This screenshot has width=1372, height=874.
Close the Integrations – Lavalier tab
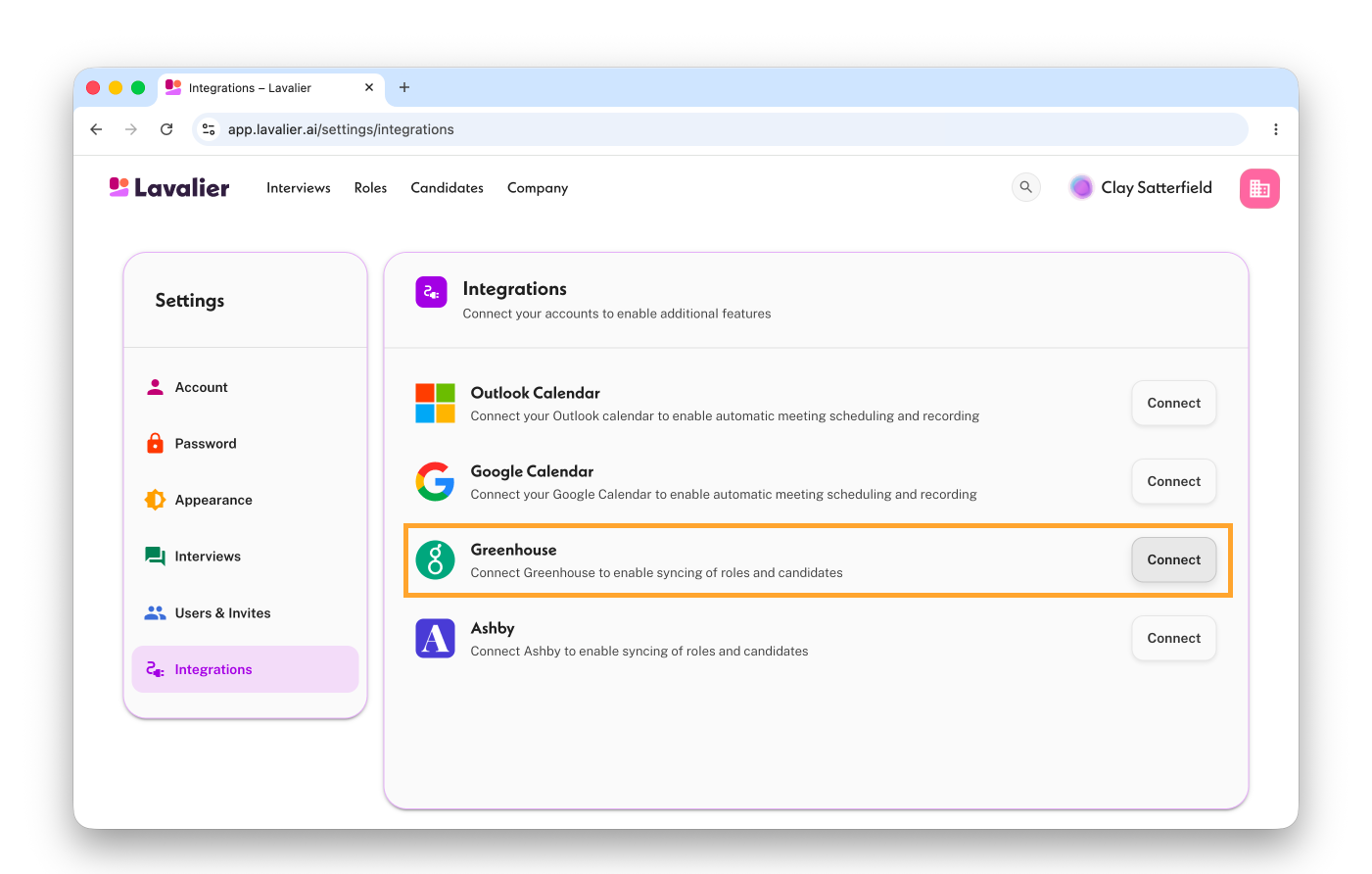369,87
